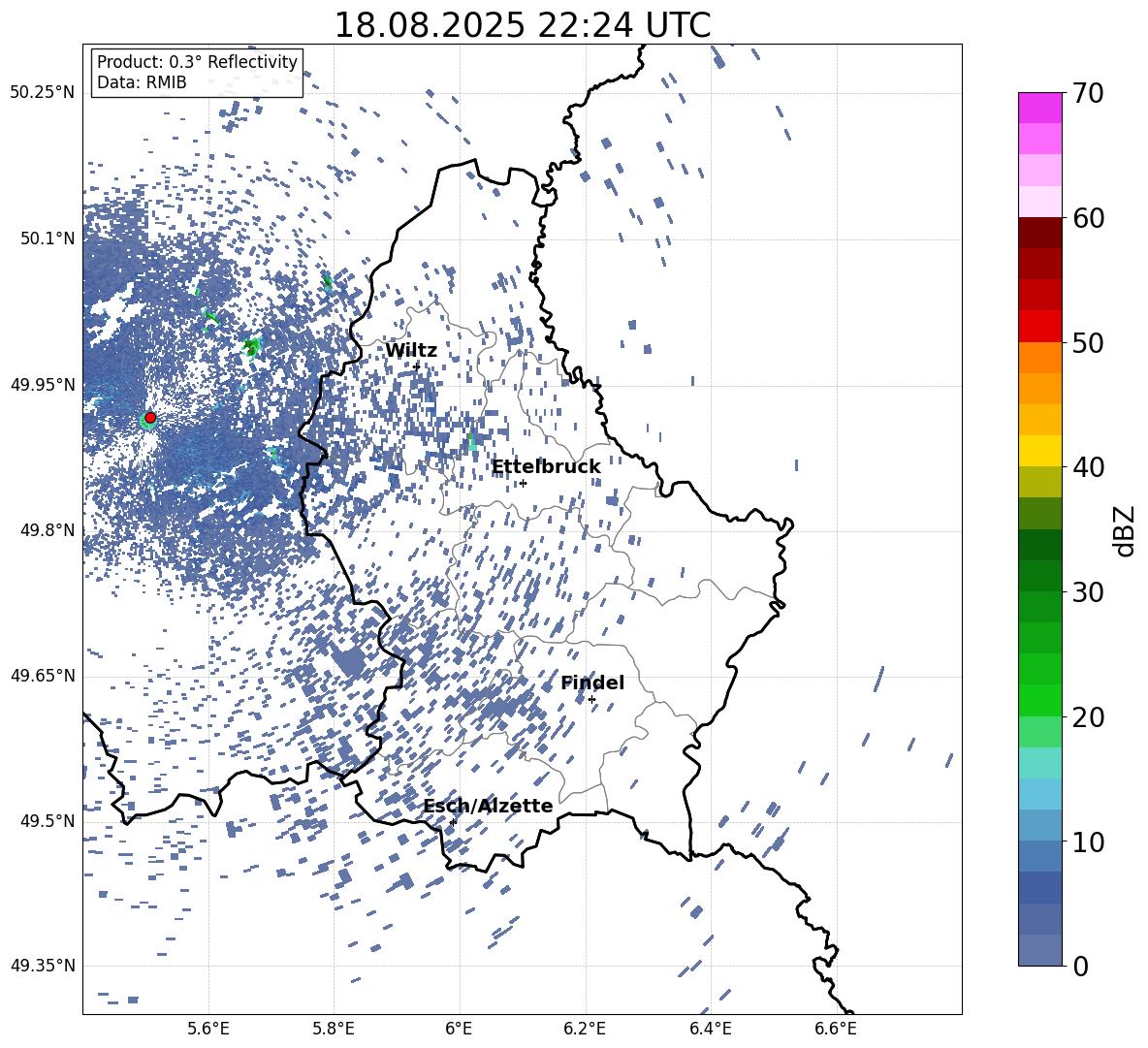Click the Ettelbruck city label
Image resolution: width=1148 pixels, height=1048 pixels.
(x=546, y=466)
